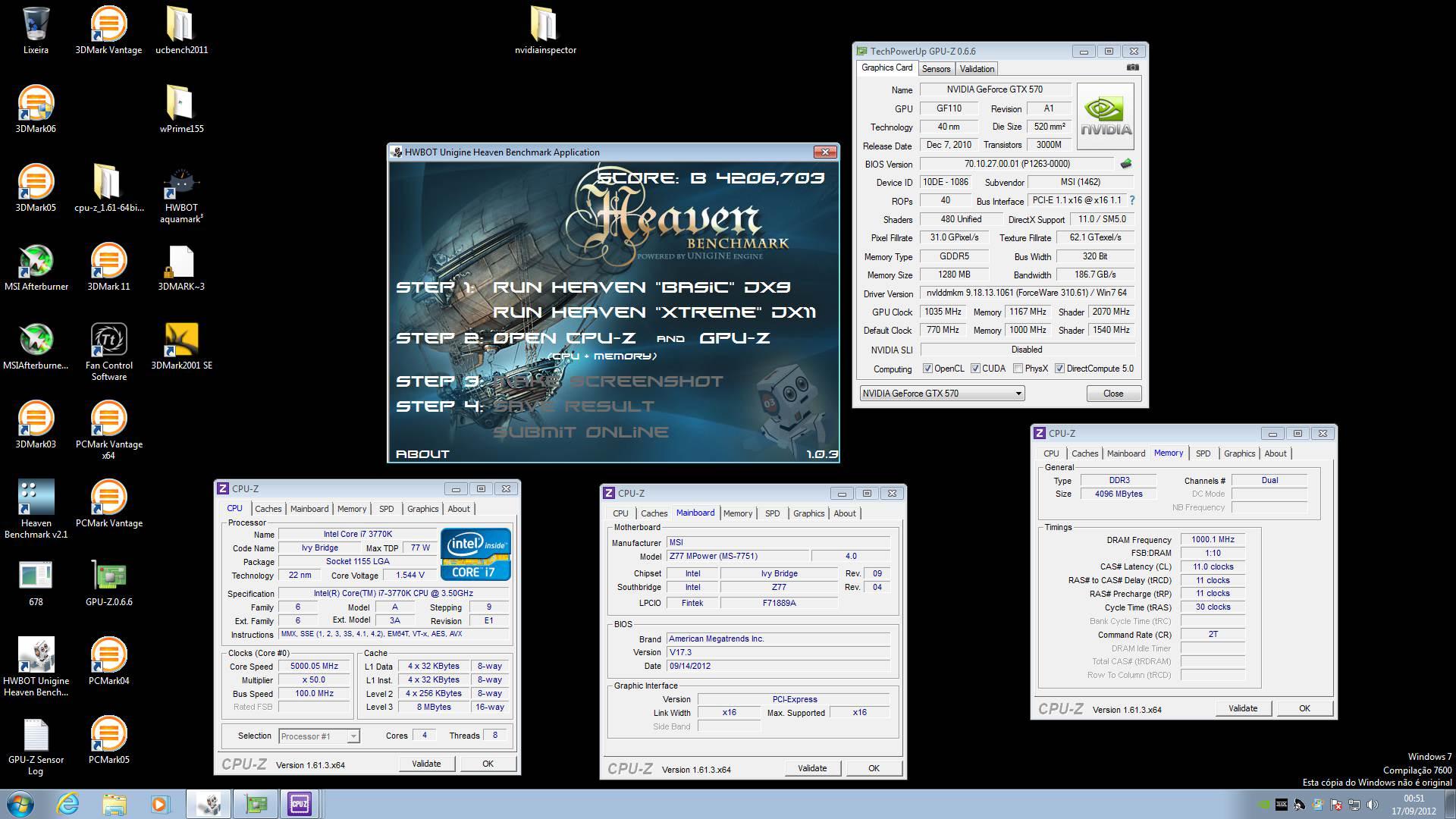Open About tab in CPU-Z memory window
Screen dimensions: 1456x819
[x=1275, y=453]
